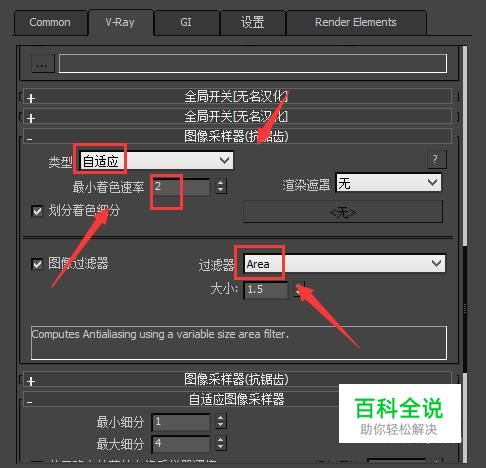Viewport: 486px width, 468px height.
Task: Open the 渲染遮罩 dropdown
Action: 388,183
